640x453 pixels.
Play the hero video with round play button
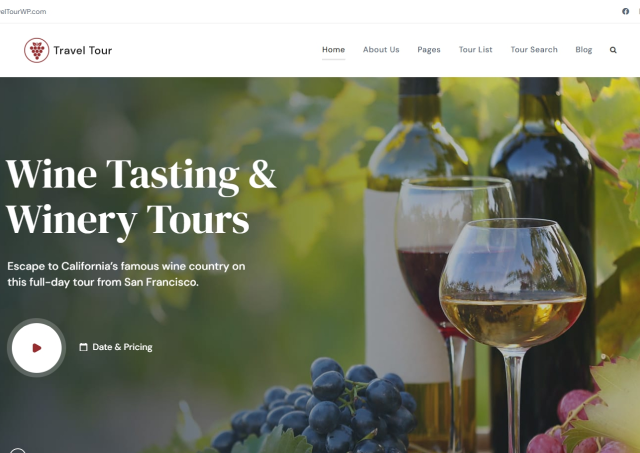[37, 348]
